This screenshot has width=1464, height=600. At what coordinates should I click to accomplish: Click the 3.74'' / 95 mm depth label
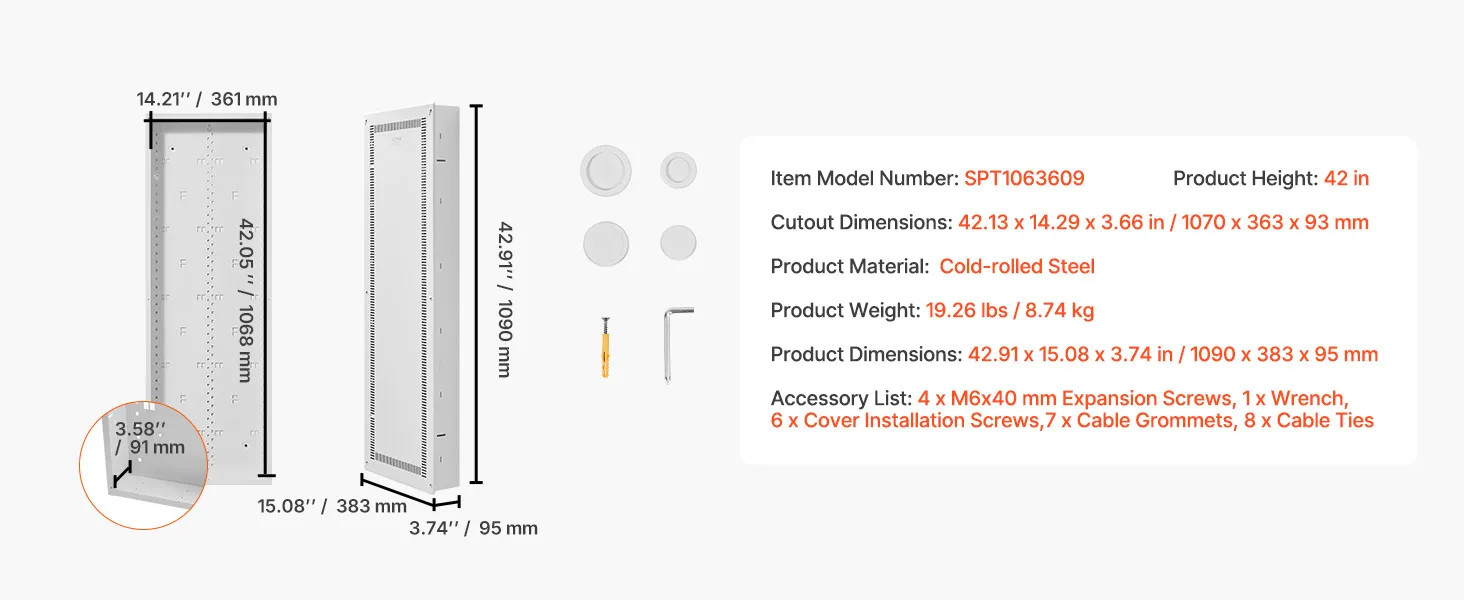(x=473, y=528)
